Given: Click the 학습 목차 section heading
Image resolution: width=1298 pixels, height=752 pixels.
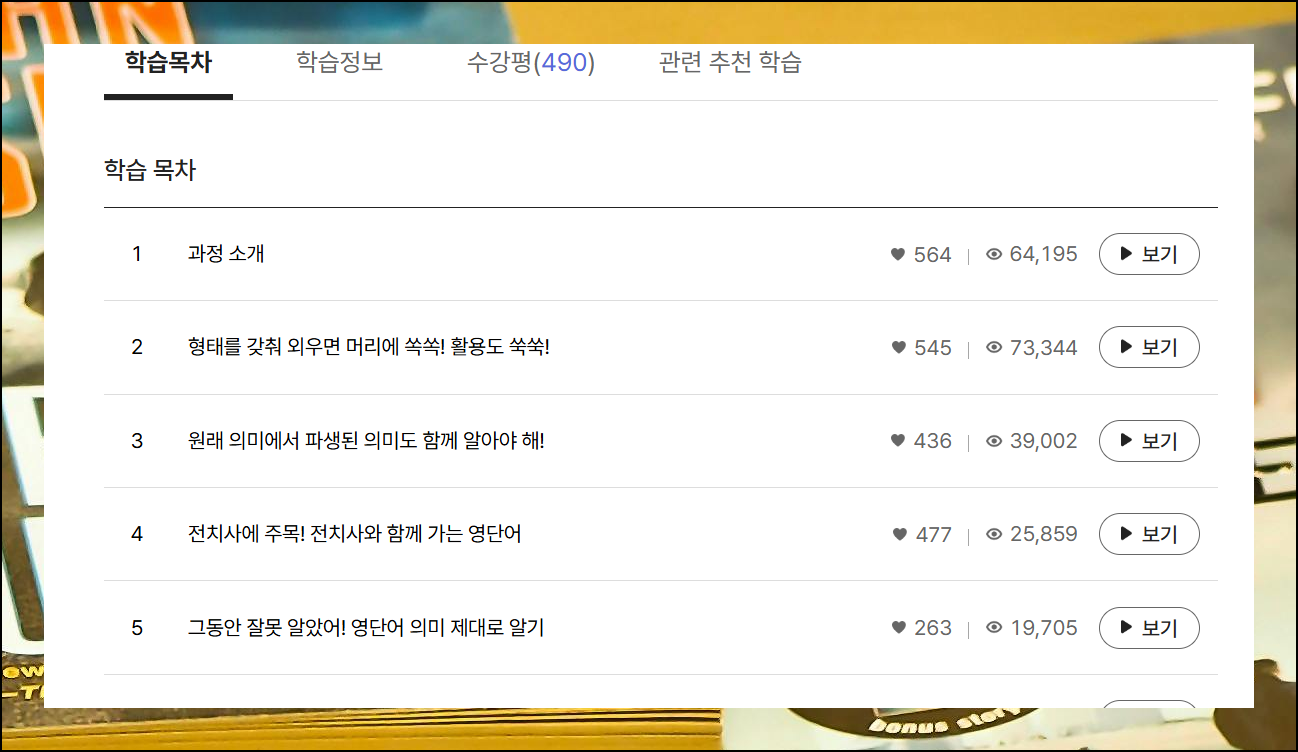Looking at the screenshot, I should pos(150,170).
